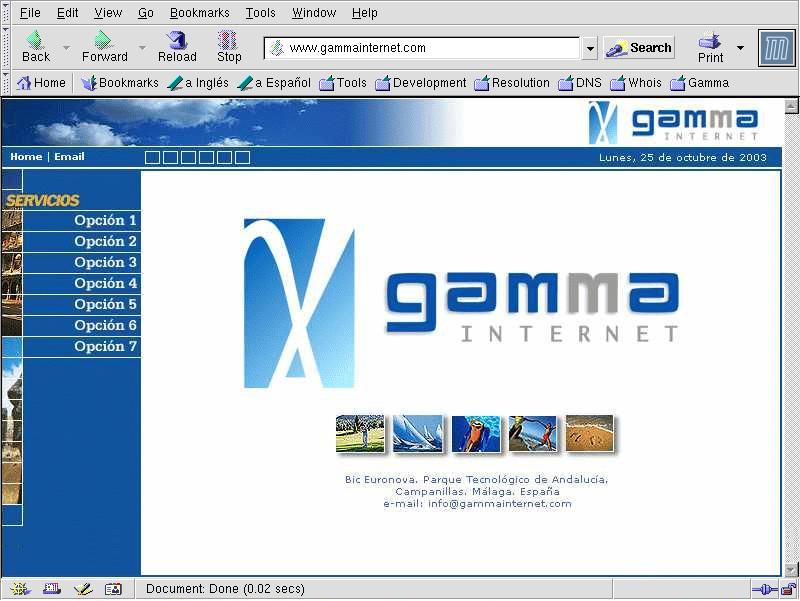Open the Mail icon in the status bar

(51, 589)
